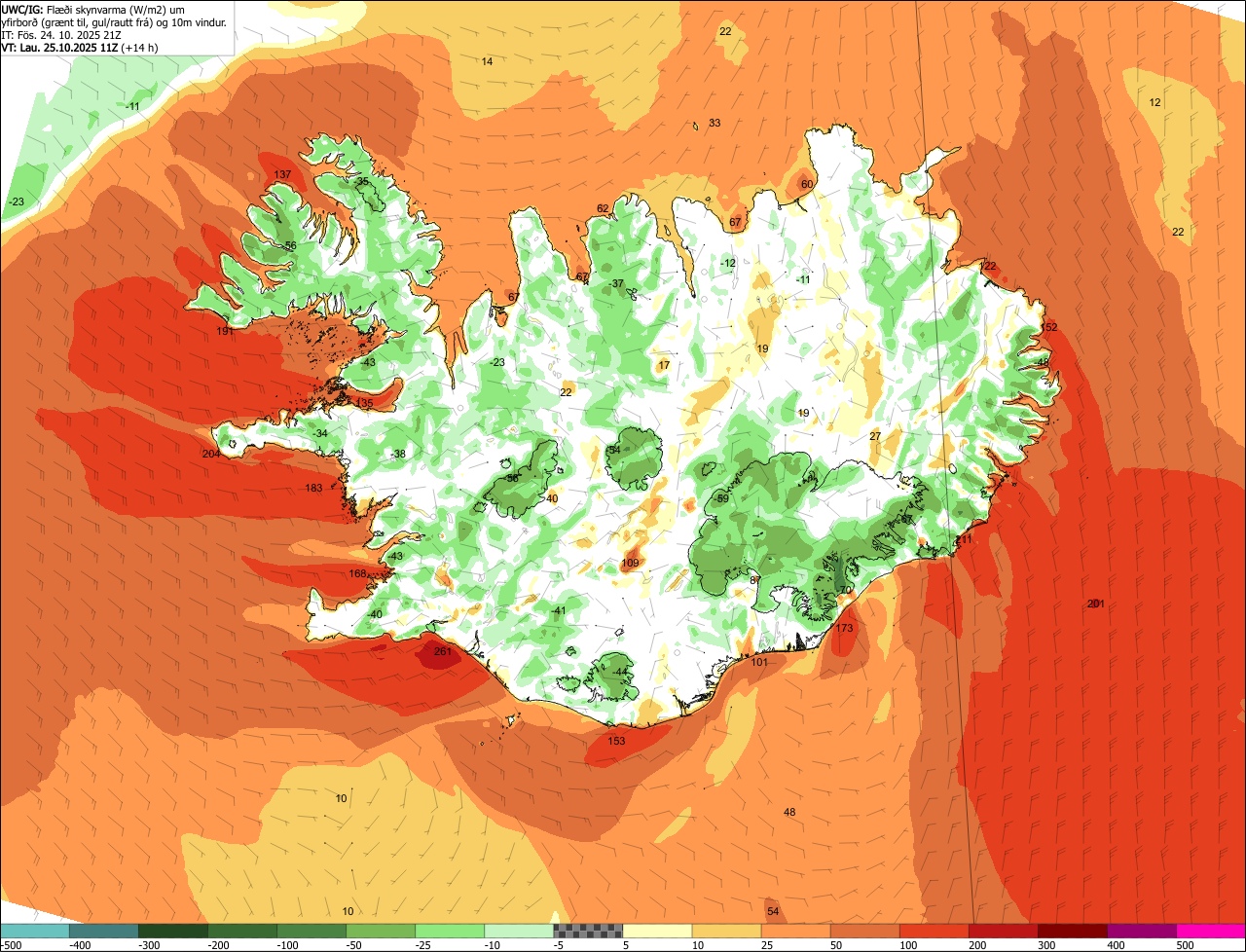
Task: Click the flux value -40 on the map
Action: point(375,613)
